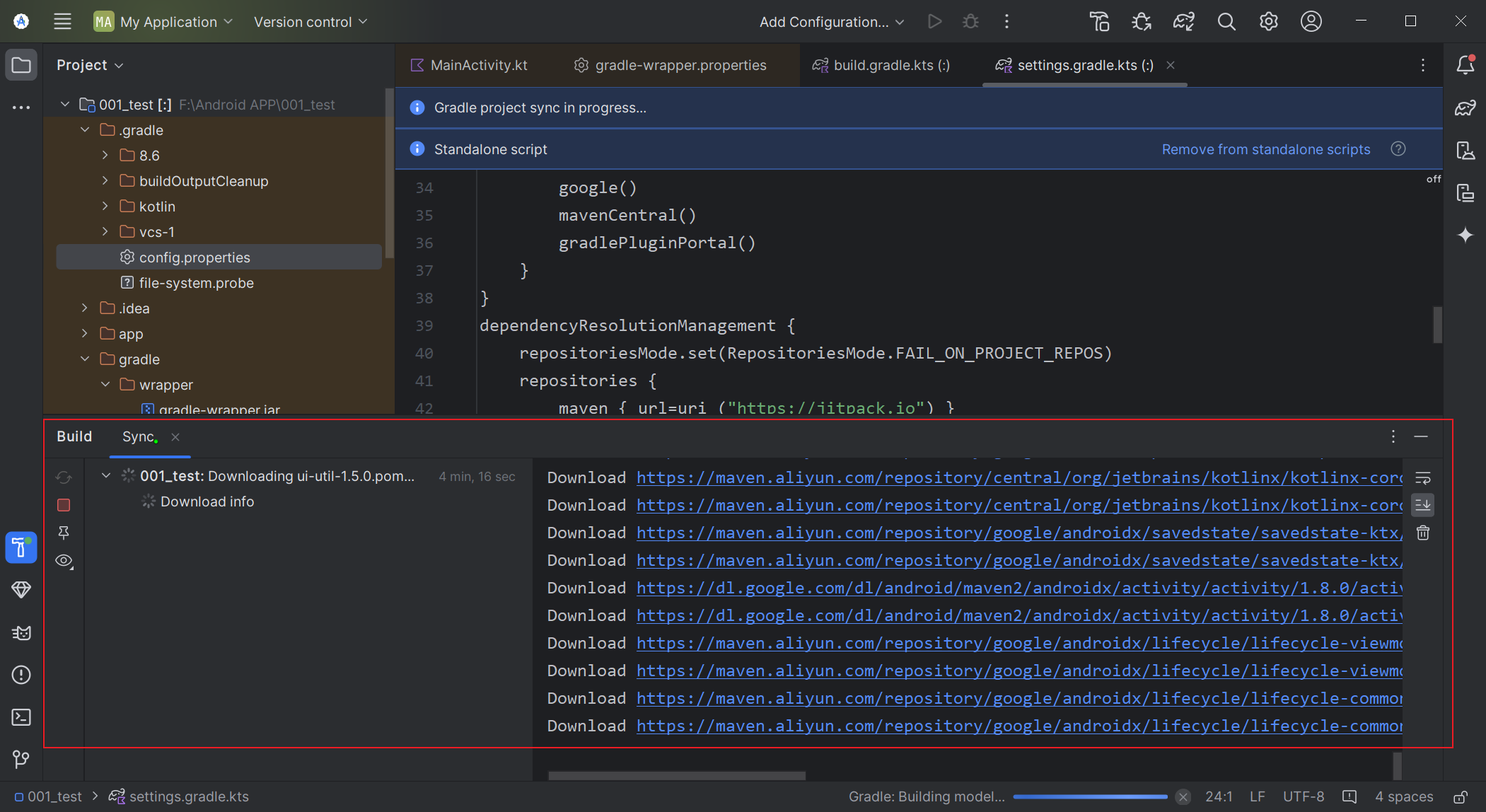Click Remove from standalone scripts link
Viewport: 1486px width, 812px height.
(x=1265, y=149)
